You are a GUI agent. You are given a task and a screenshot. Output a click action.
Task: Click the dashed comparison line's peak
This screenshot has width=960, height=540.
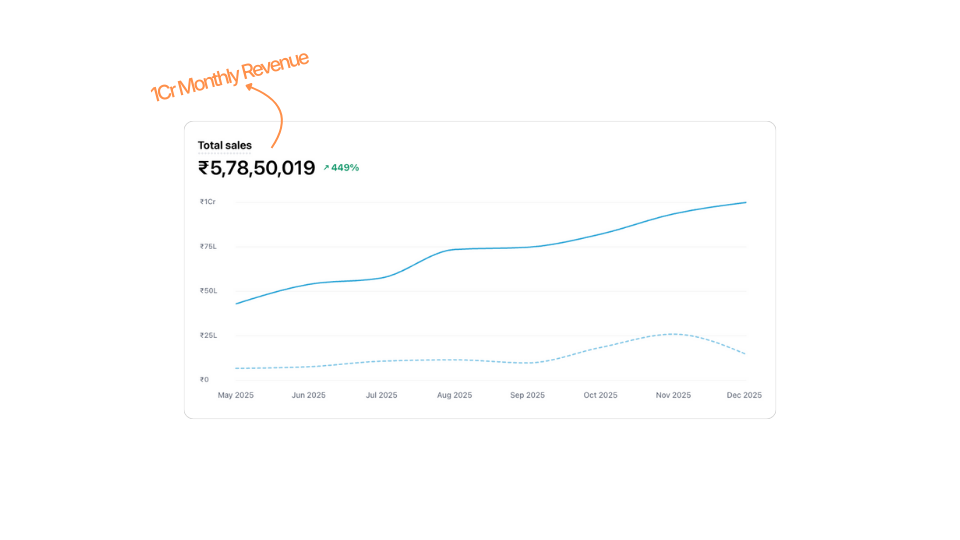point(675,334)
